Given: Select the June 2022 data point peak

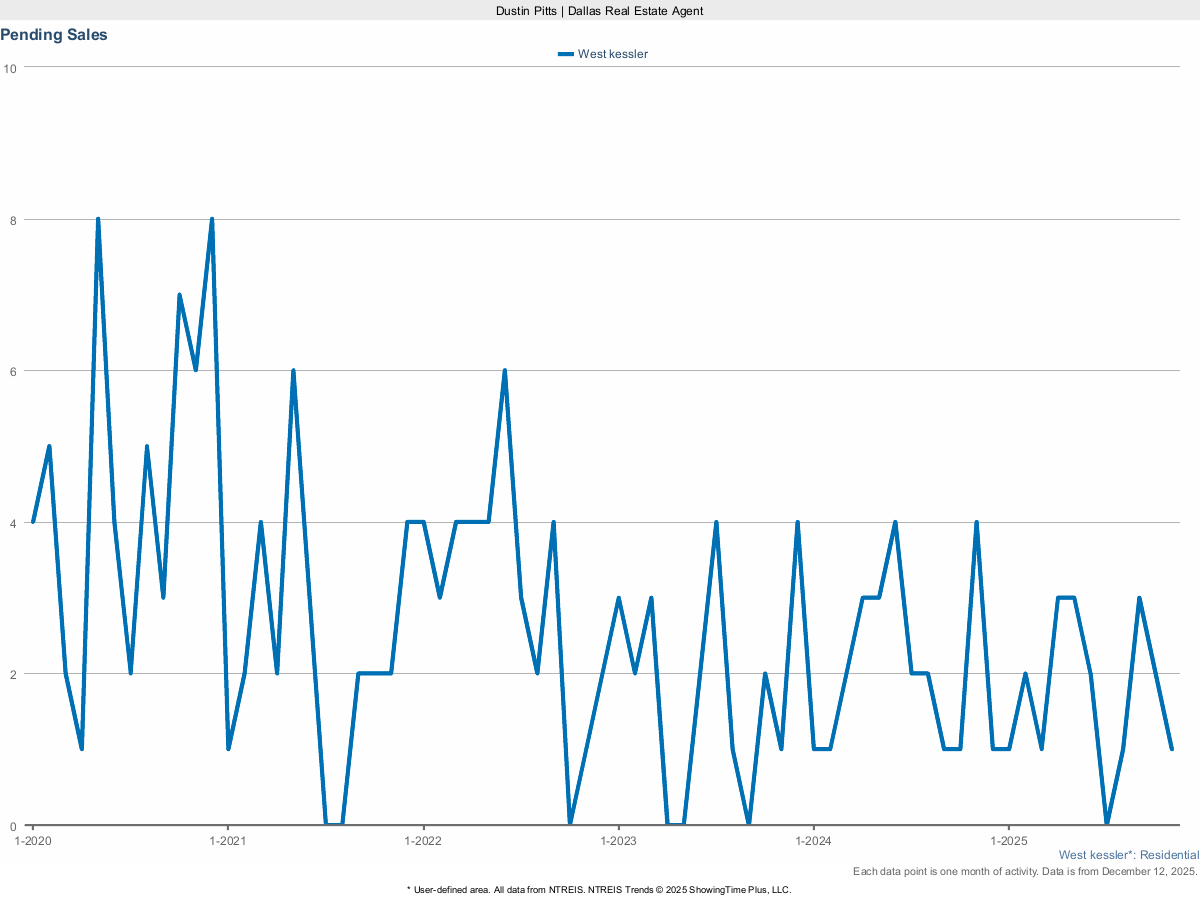Looking at the screenshot, I should [x=505, y=369].
